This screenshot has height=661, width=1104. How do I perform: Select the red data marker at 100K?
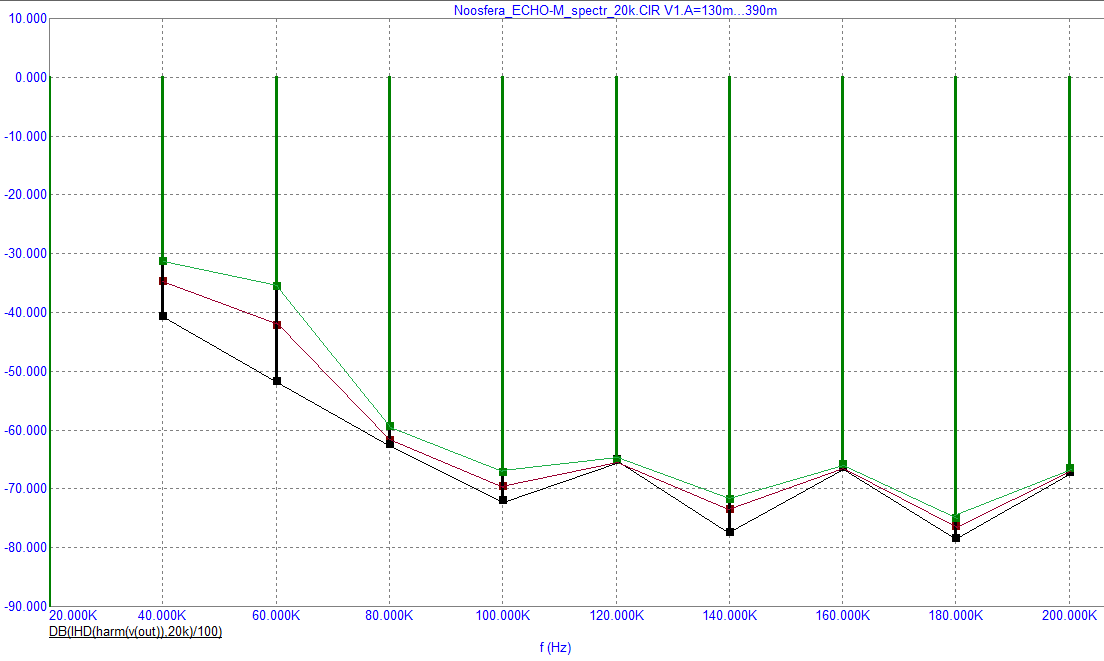(x=503, y=486)
